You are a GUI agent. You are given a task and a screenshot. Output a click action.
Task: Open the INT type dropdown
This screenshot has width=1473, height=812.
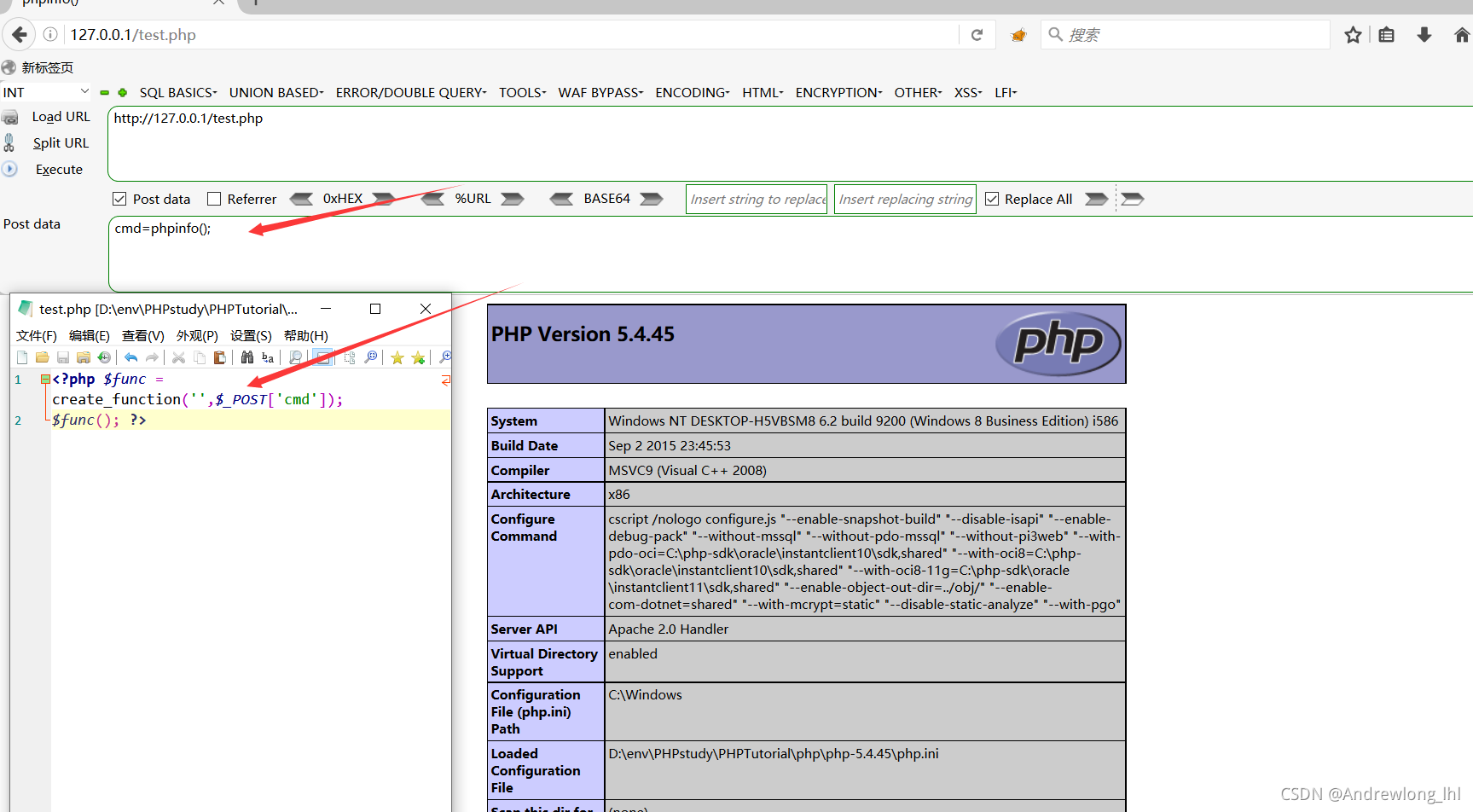click(46, 92)
